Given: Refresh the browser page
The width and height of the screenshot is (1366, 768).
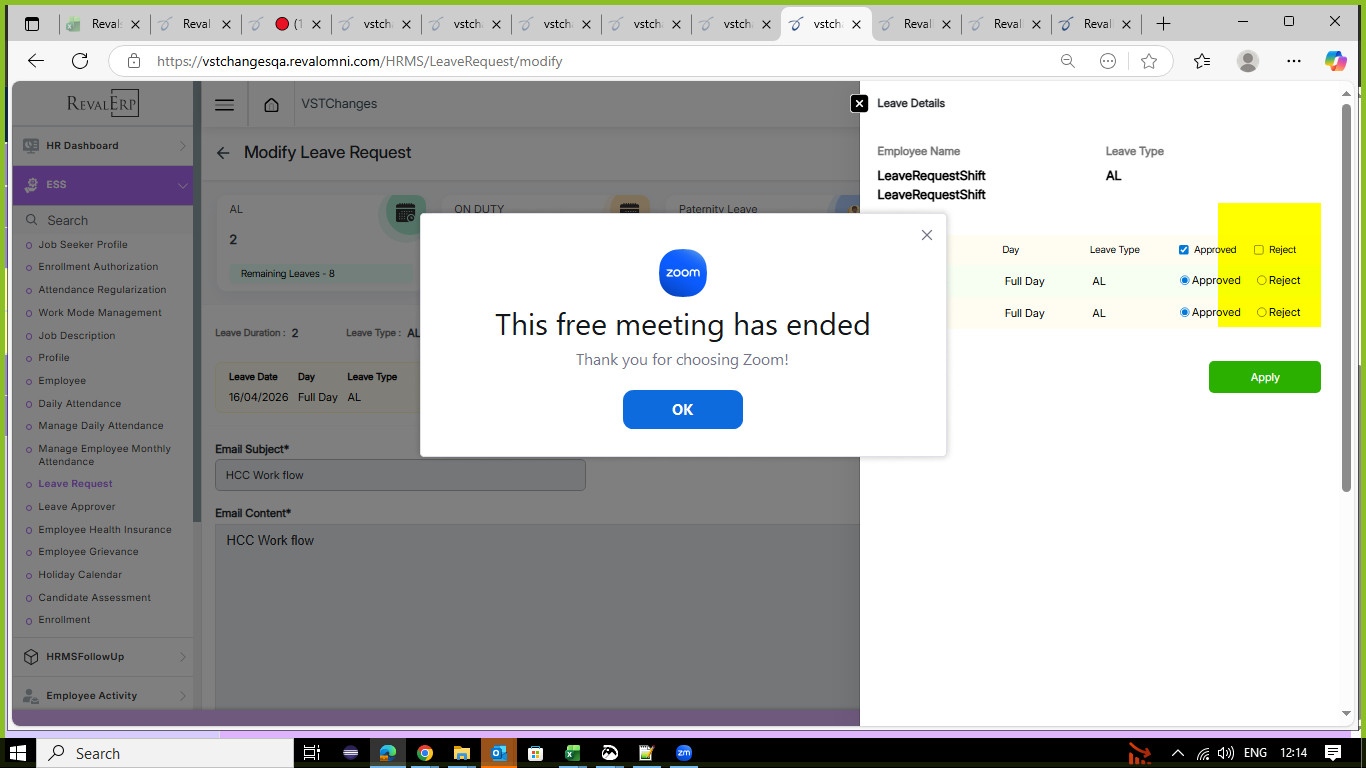Looking at the screenshot, I should point(80,61).
